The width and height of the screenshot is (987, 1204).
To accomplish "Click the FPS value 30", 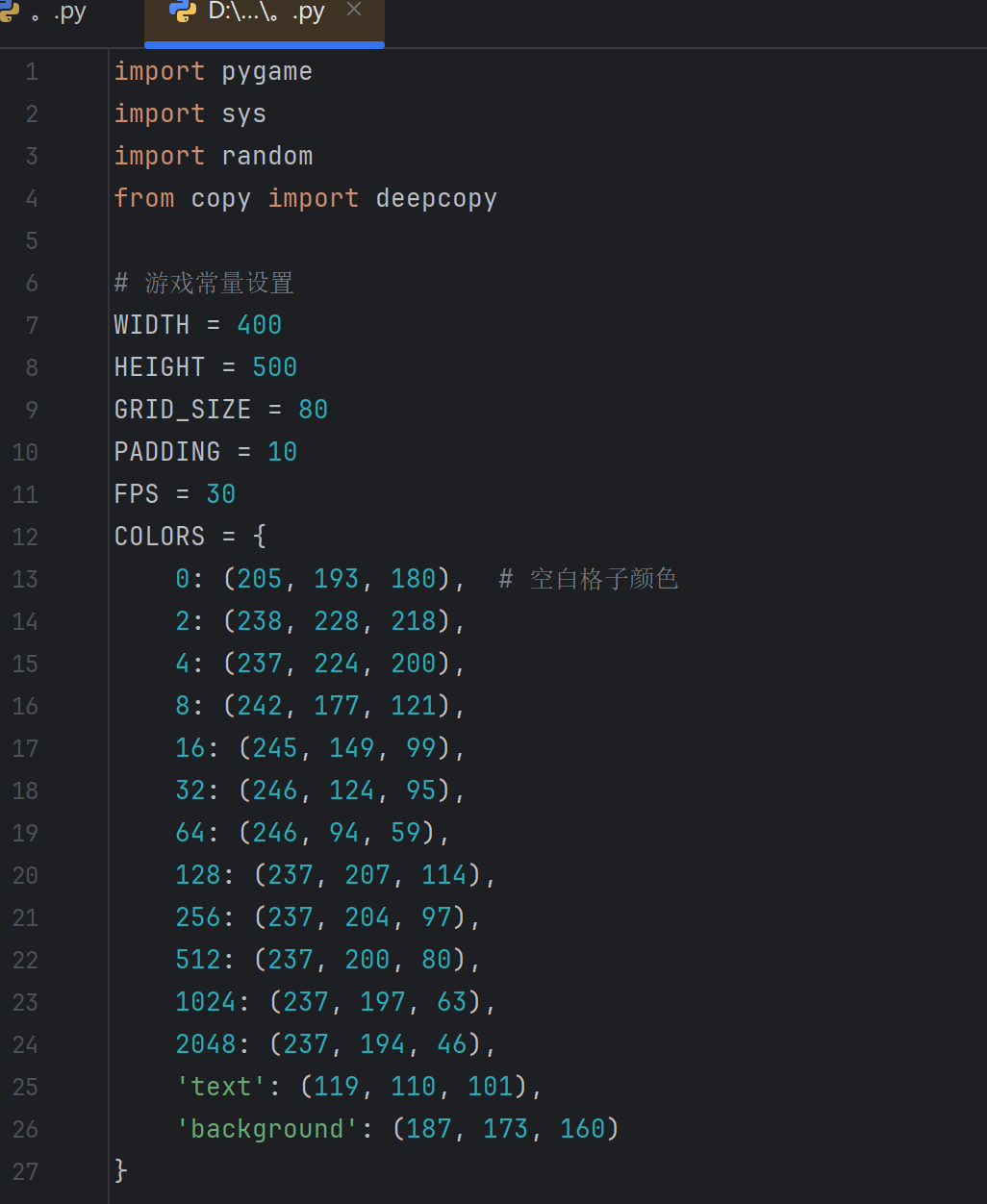I will (x=221, y=494).
